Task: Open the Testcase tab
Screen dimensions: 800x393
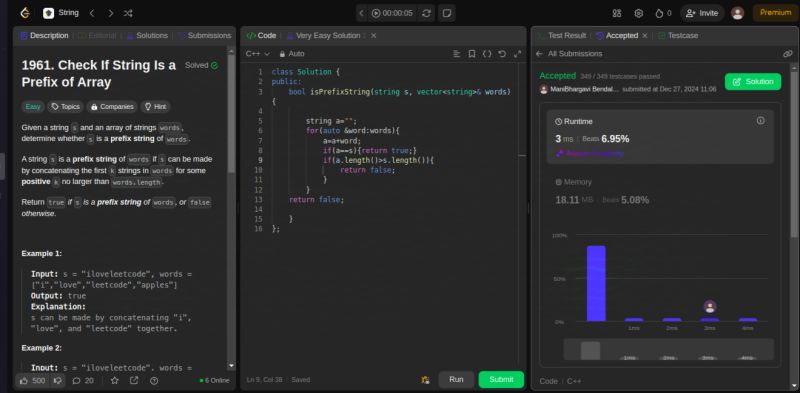Action: click(678, 36)
